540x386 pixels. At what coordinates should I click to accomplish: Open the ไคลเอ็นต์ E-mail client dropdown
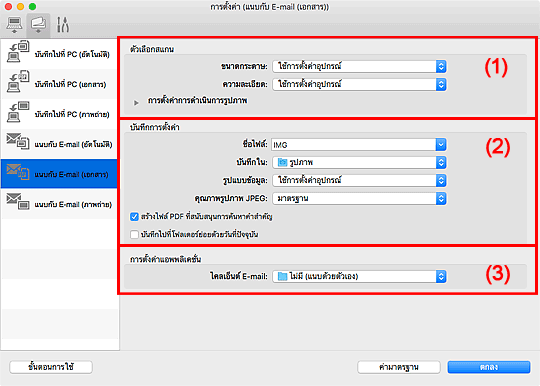(x=359, y=276)
